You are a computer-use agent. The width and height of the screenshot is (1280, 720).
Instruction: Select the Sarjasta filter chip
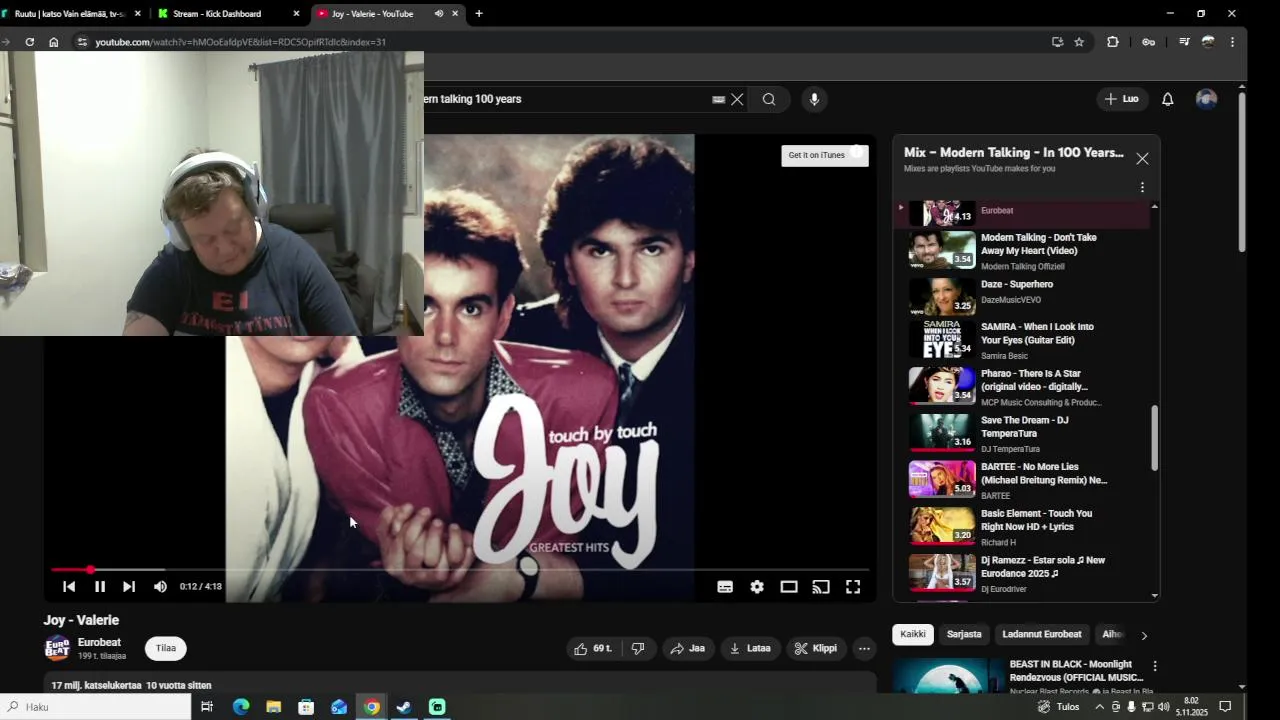pyautogui.click(x=964, y=634)
